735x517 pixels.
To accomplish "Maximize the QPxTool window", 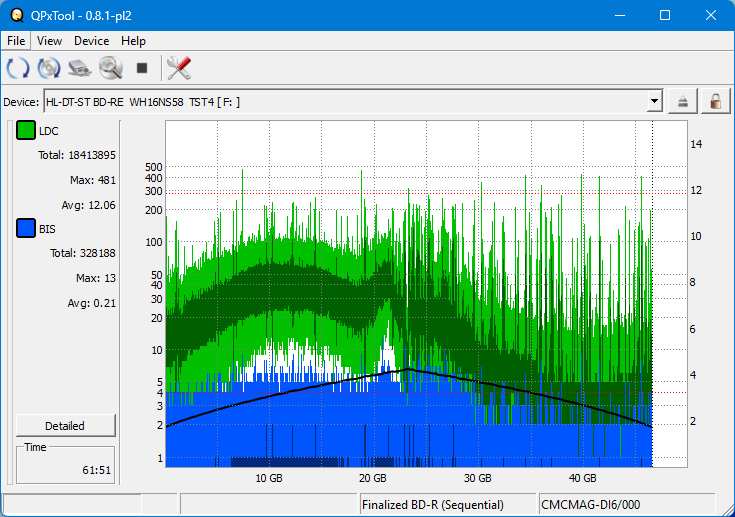I will pos(664,15).
